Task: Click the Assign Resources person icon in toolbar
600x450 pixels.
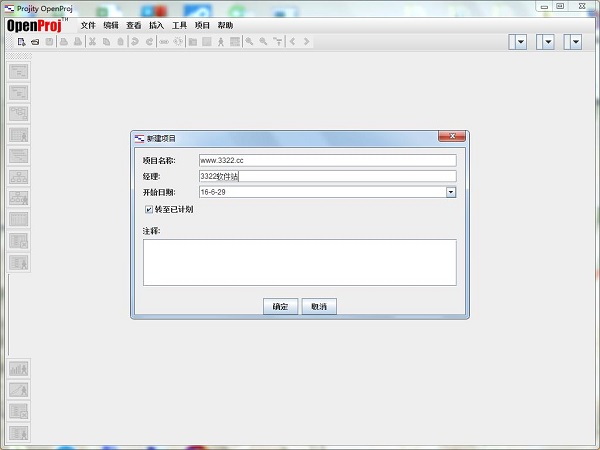Action: click(221, 42)
